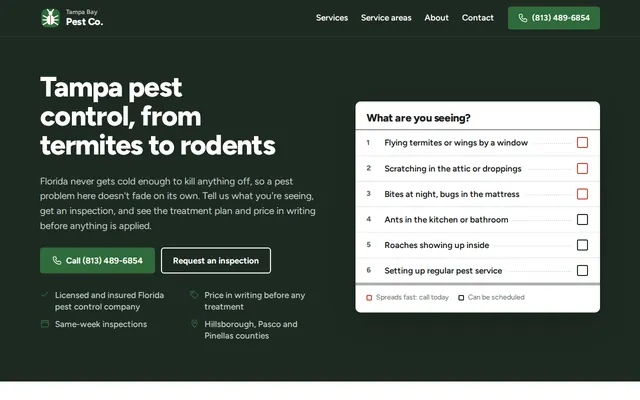Click the Scratching in the attic row text

pos(453,169)
